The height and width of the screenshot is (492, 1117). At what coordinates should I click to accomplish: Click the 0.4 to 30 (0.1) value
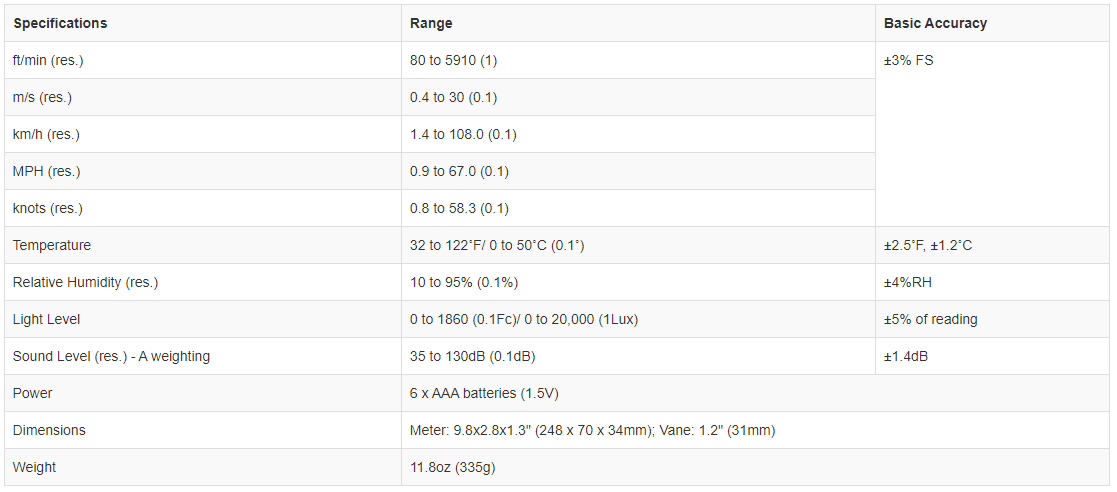point(453,97)
